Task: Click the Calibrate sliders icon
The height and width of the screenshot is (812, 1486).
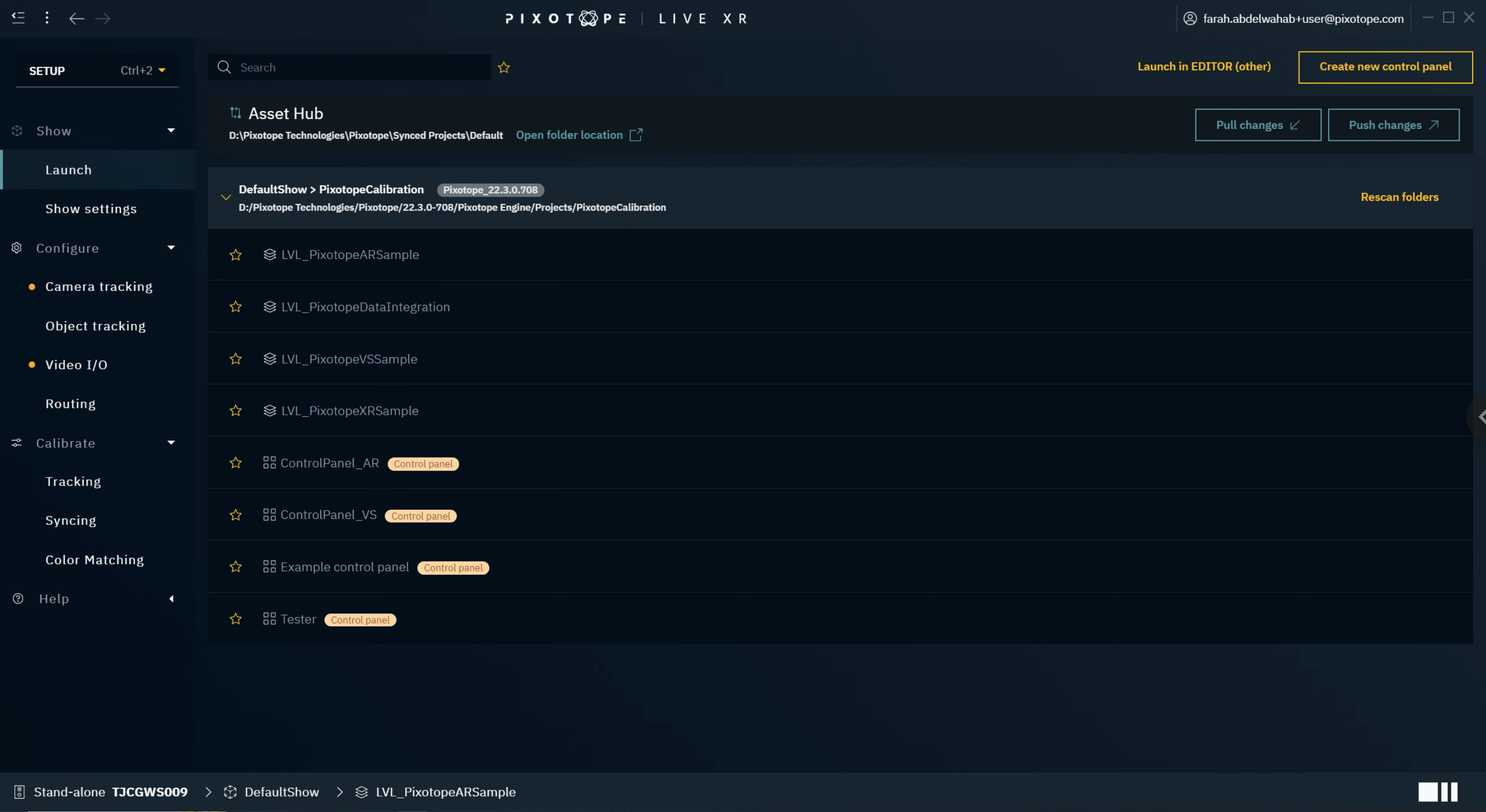Action: [x=17, y=442]
